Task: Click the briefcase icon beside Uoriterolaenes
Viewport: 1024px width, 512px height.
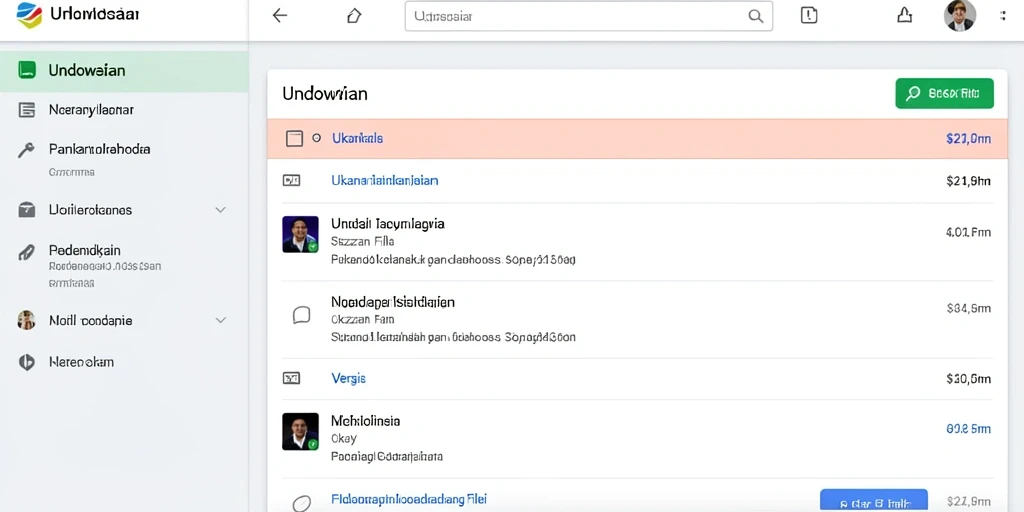Action: tap(27, 210)
